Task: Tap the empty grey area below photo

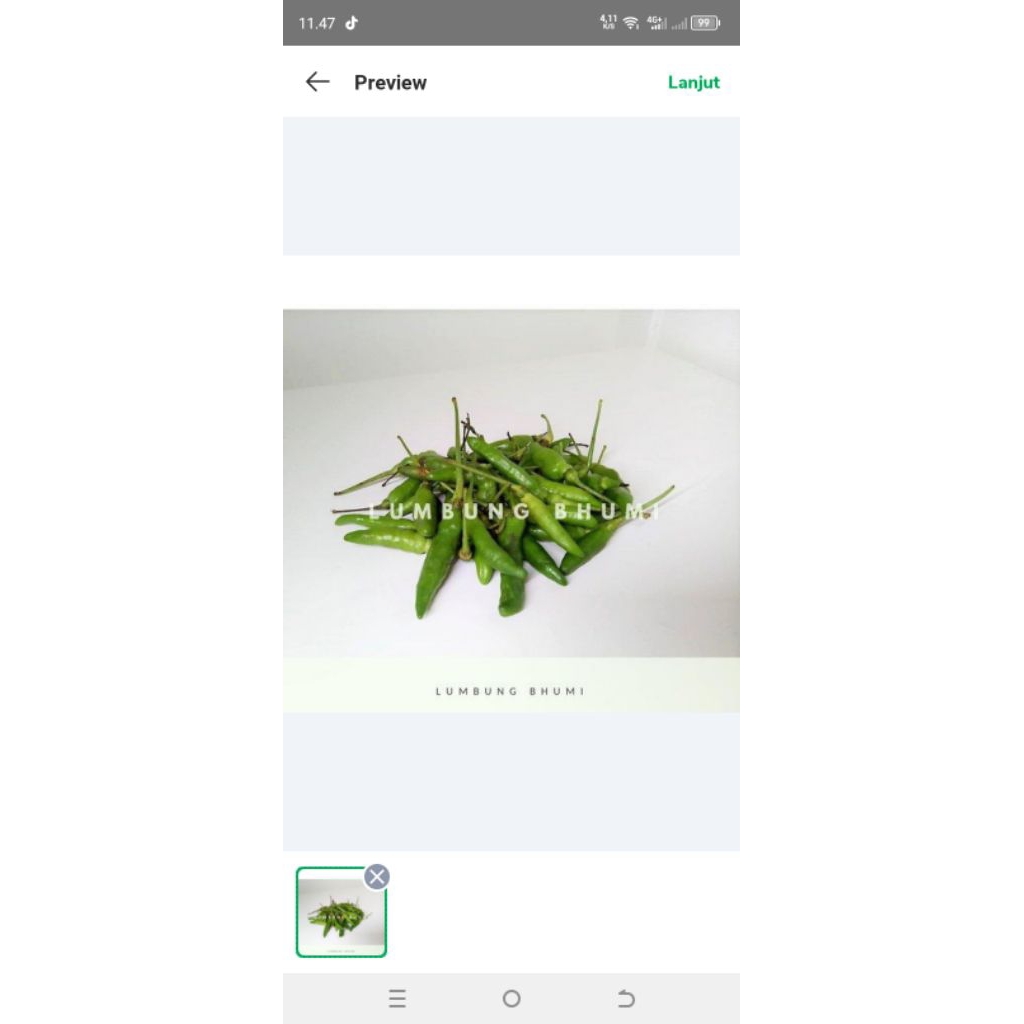Action: pyautogui.click(x=511, y=782)
